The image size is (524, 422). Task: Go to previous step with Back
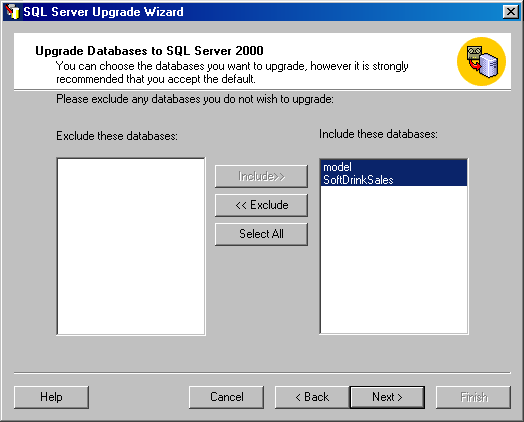tap(312, 397)
